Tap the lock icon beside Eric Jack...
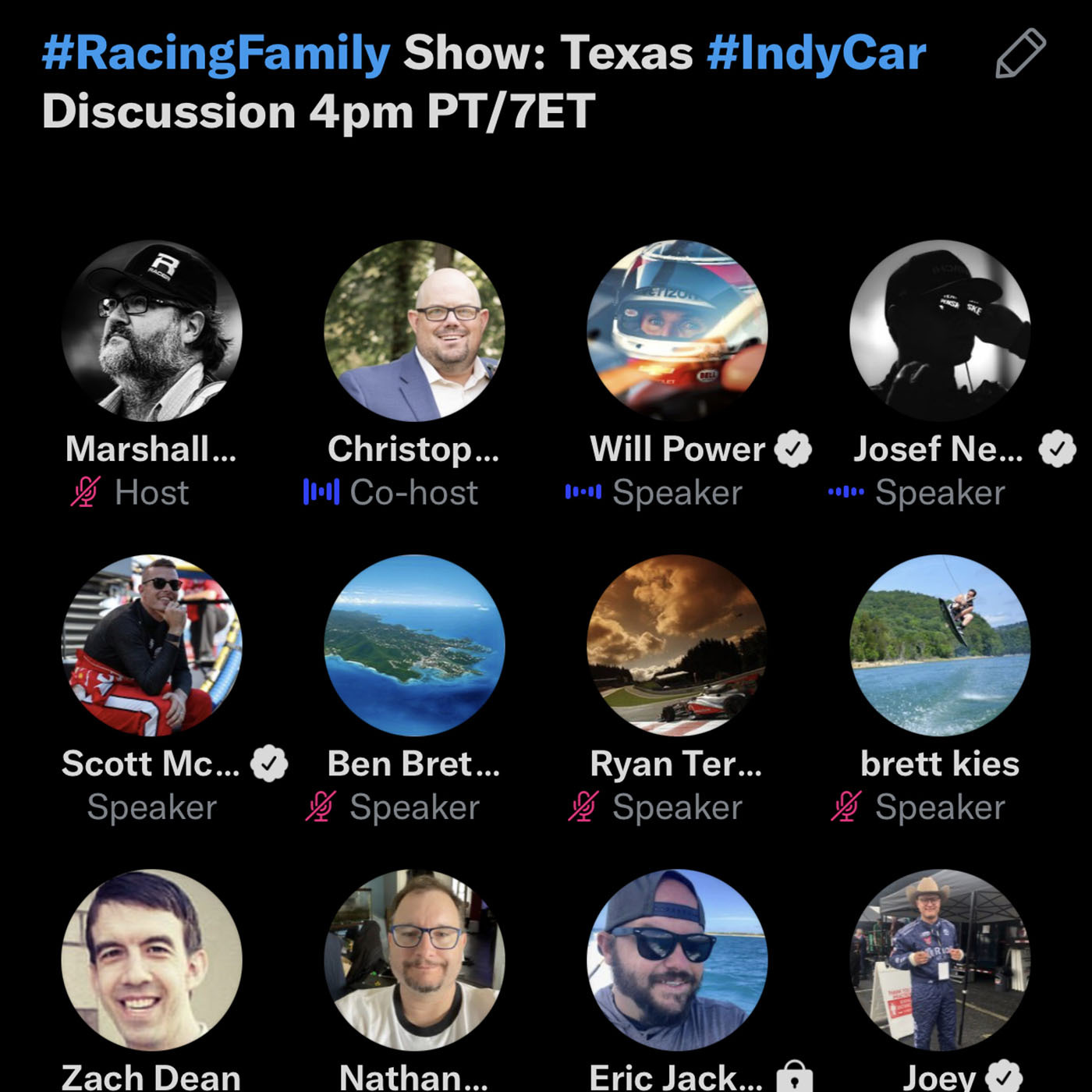1092x1092 pixels. click(795, 1077)
